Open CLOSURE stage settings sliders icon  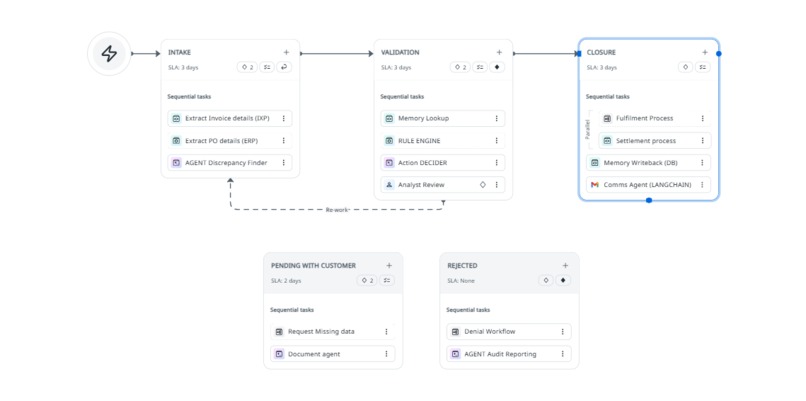(703, 67)
